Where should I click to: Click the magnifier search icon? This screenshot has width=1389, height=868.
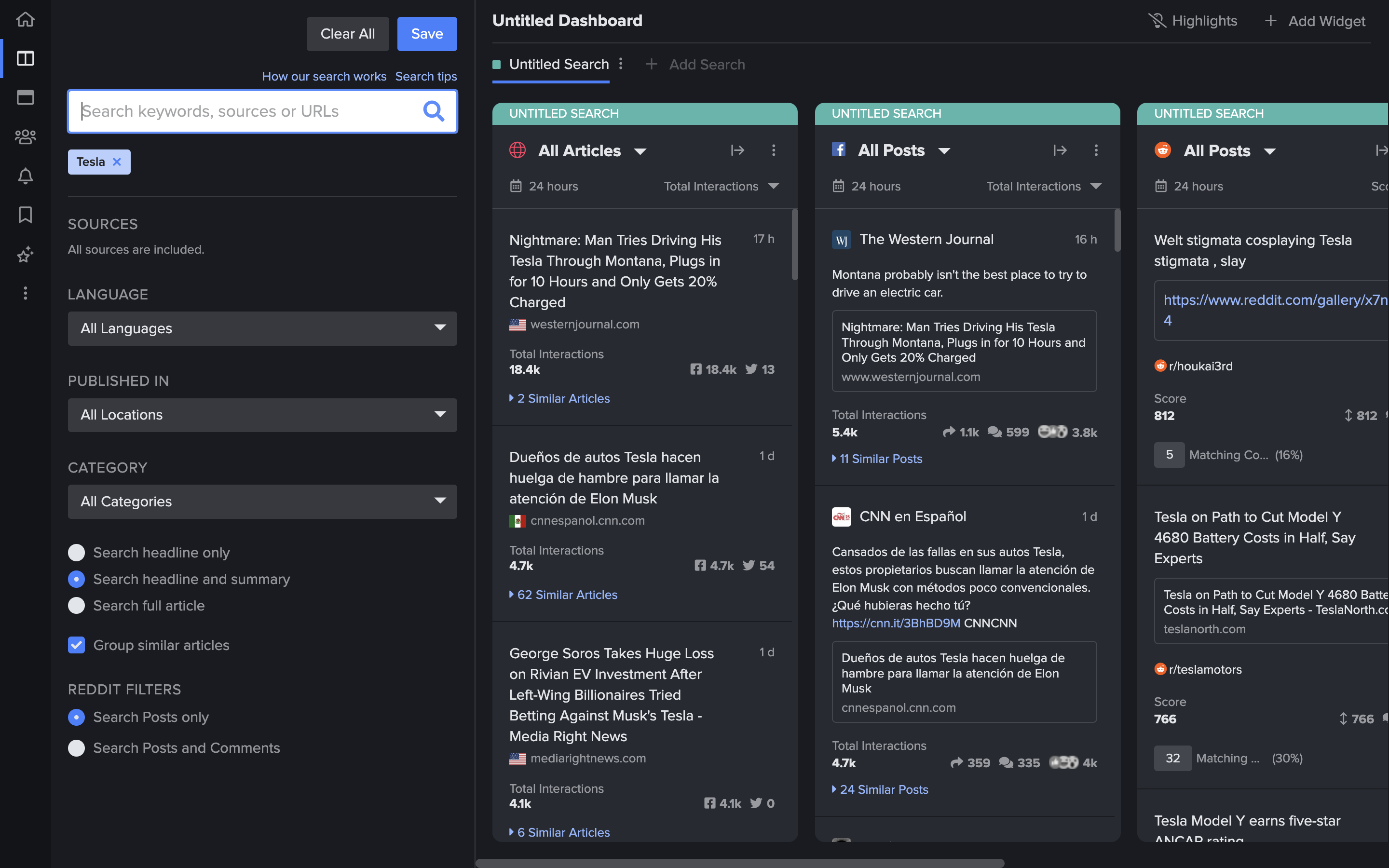[x=434, y=111]
